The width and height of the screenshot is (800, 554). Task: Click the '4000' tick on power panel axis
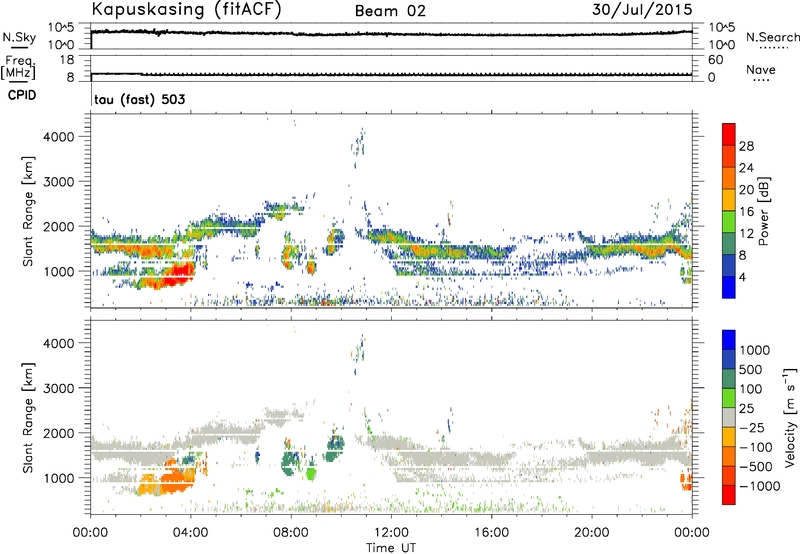tap(58, 137)
